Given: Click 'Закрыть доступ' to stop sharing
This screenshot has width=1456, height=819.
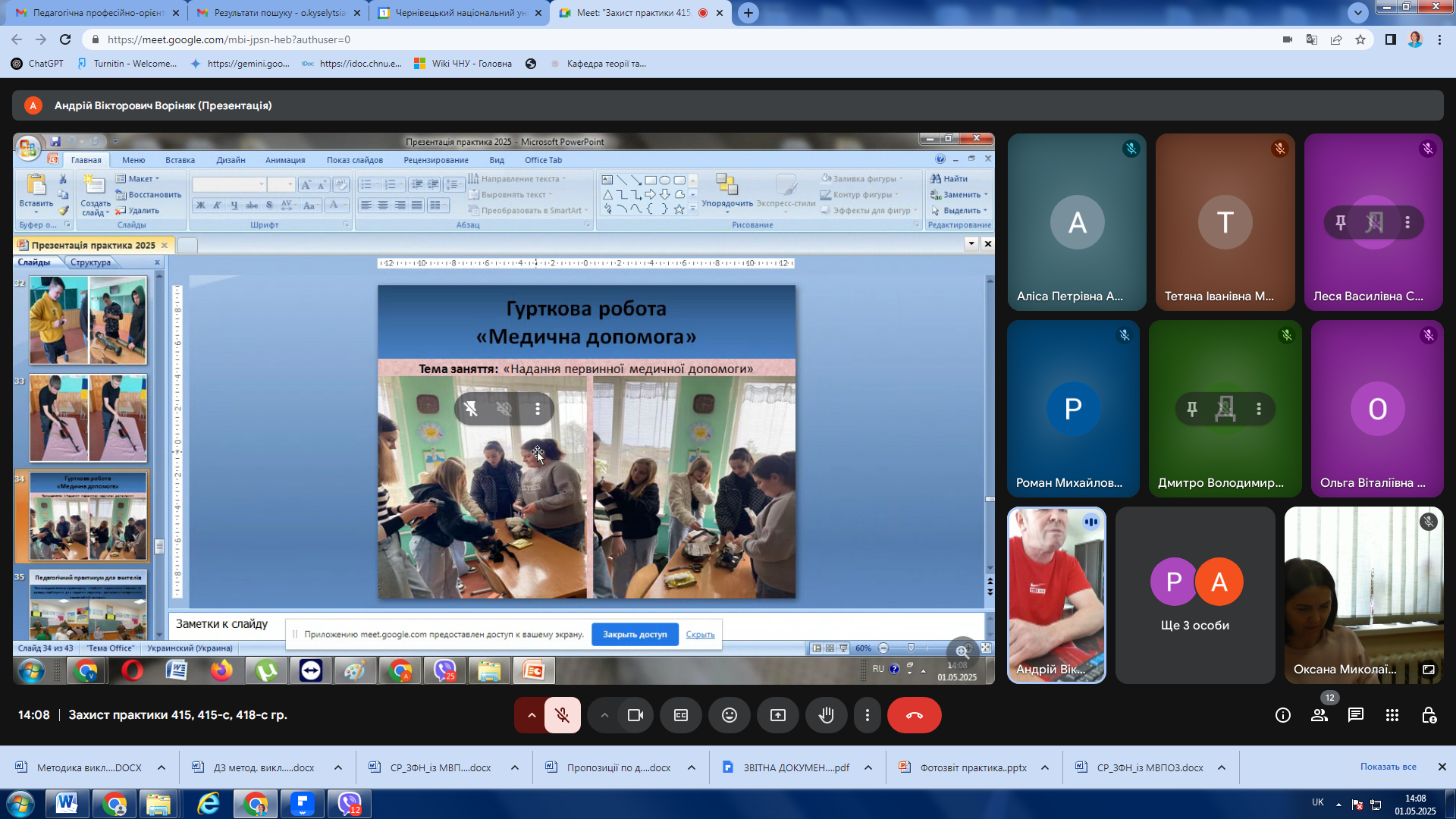Looking at the screenshot, I should coord(635,635).
